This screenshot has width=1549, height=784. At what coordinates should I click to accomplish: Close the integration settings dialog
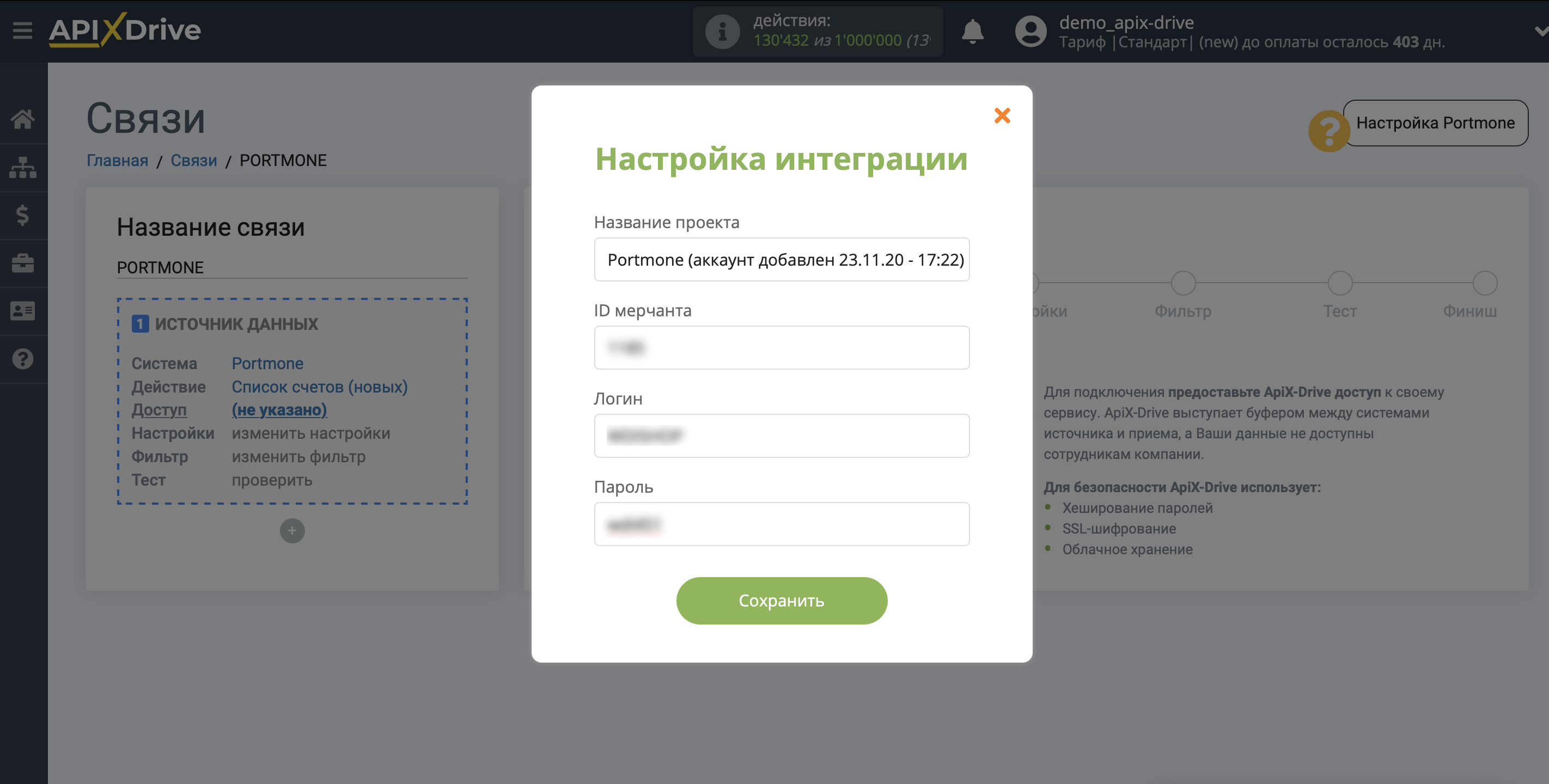[1002, 115]
